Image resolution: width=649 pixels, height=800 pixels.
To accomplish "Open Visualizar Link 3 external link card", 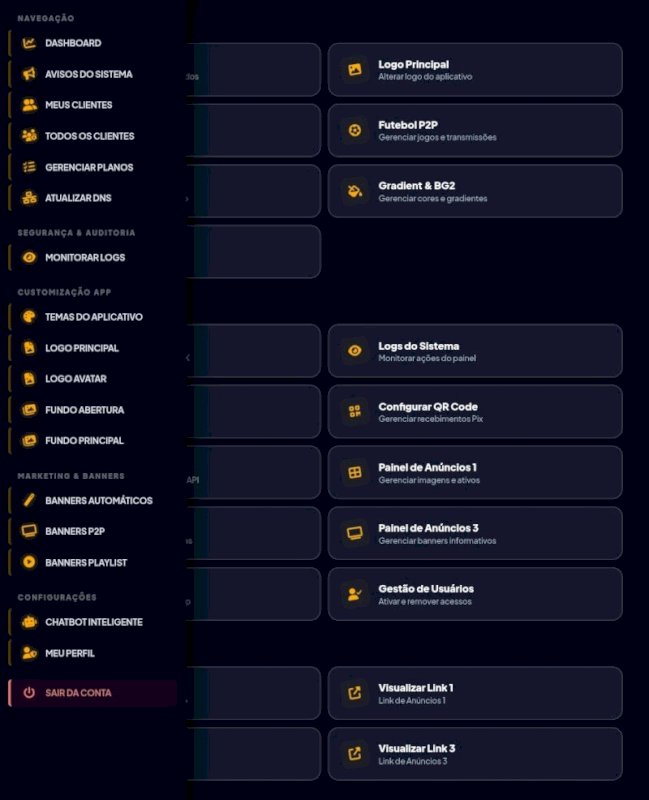I will [x=475, y=754].
